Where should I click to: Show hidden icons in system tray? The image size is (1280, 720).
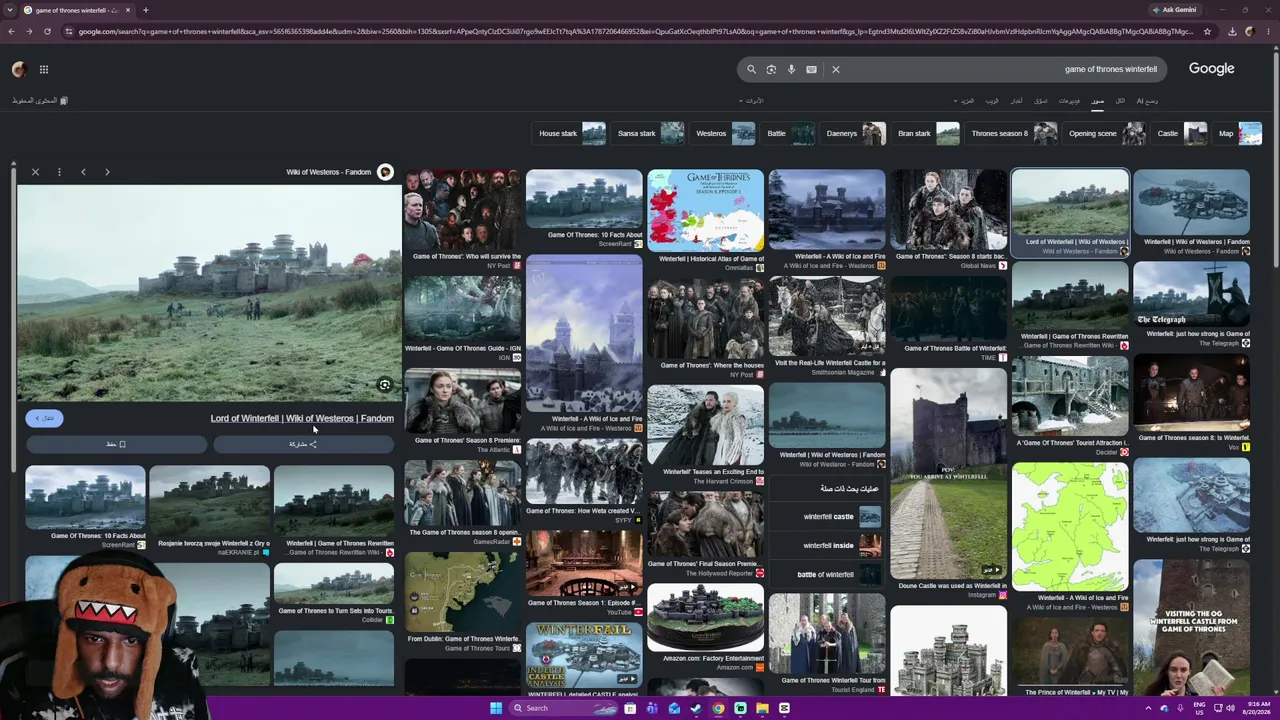coord(1148,708)
